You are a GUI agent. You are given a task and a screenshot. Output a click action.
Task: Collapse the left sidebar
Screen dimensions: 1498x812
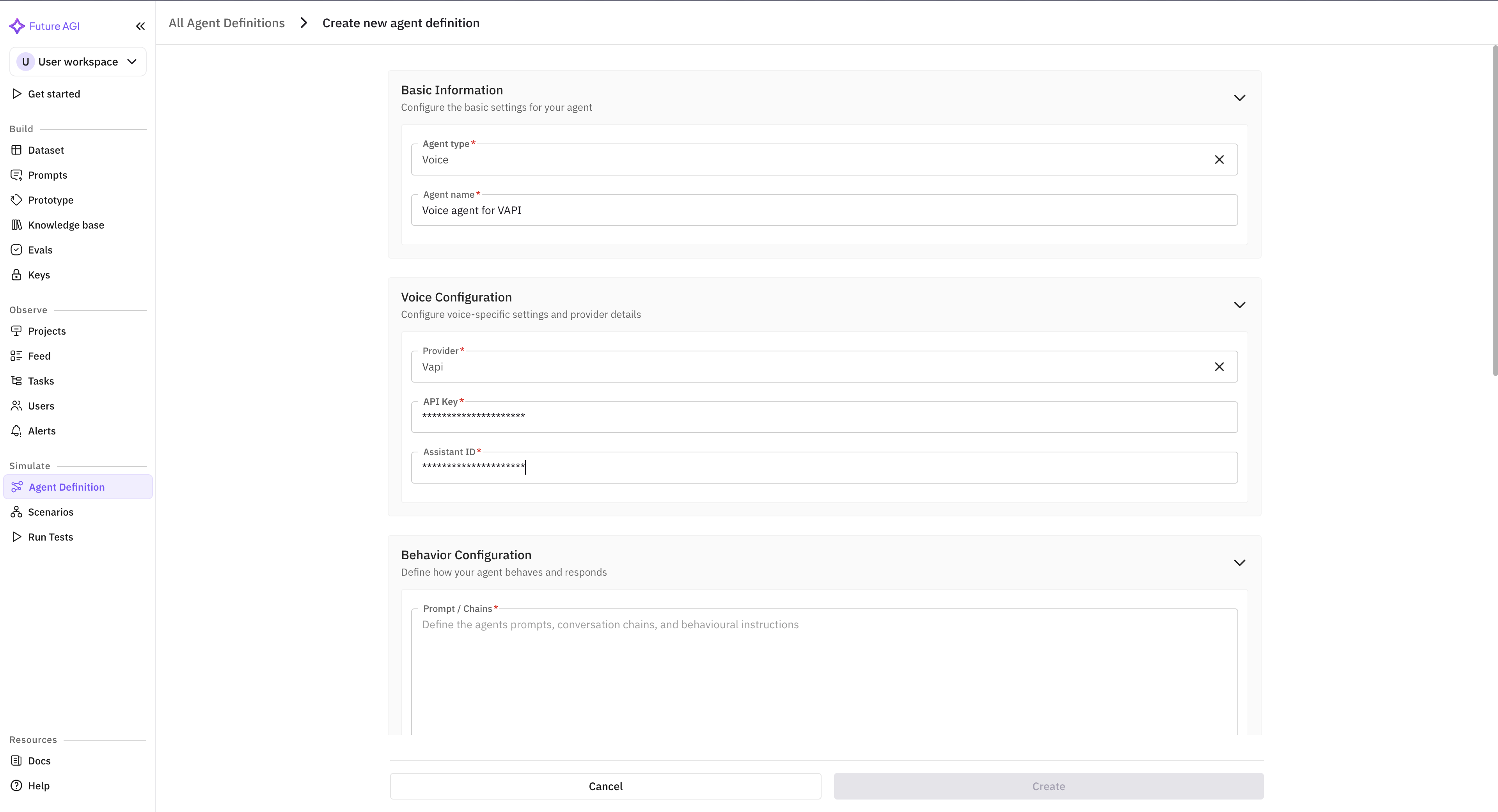pos(140,26)
